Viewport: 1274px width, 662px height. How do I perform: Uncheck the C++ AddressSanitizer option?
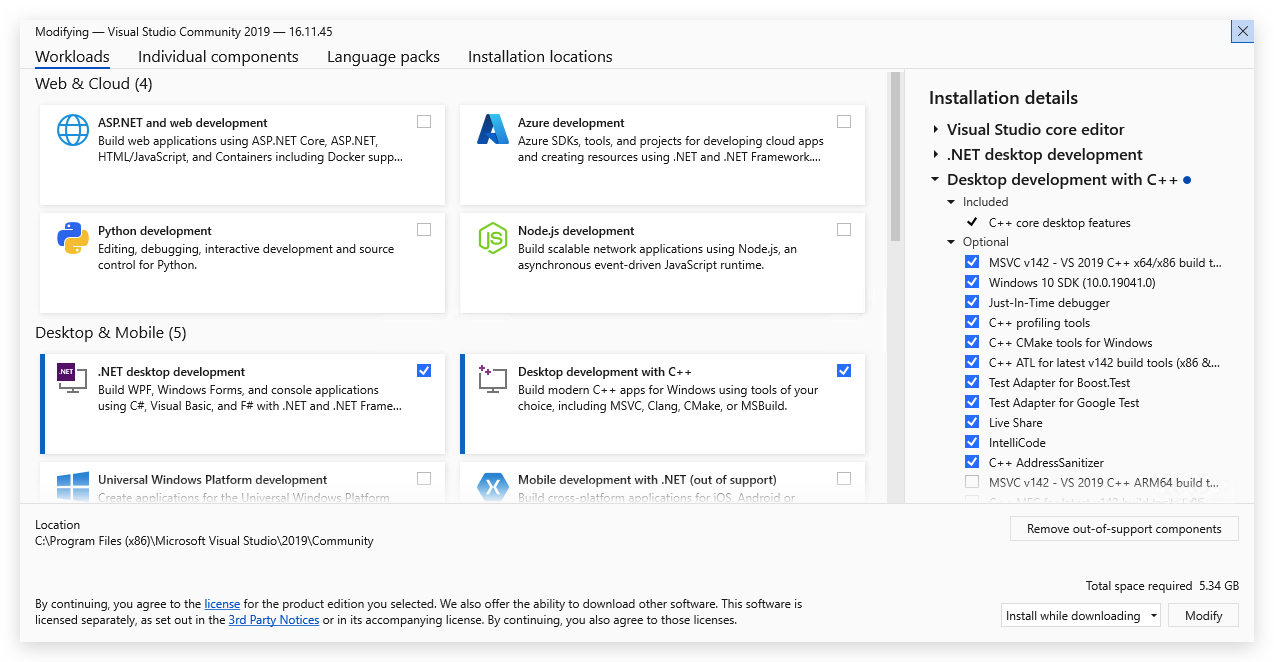(972, 462)
